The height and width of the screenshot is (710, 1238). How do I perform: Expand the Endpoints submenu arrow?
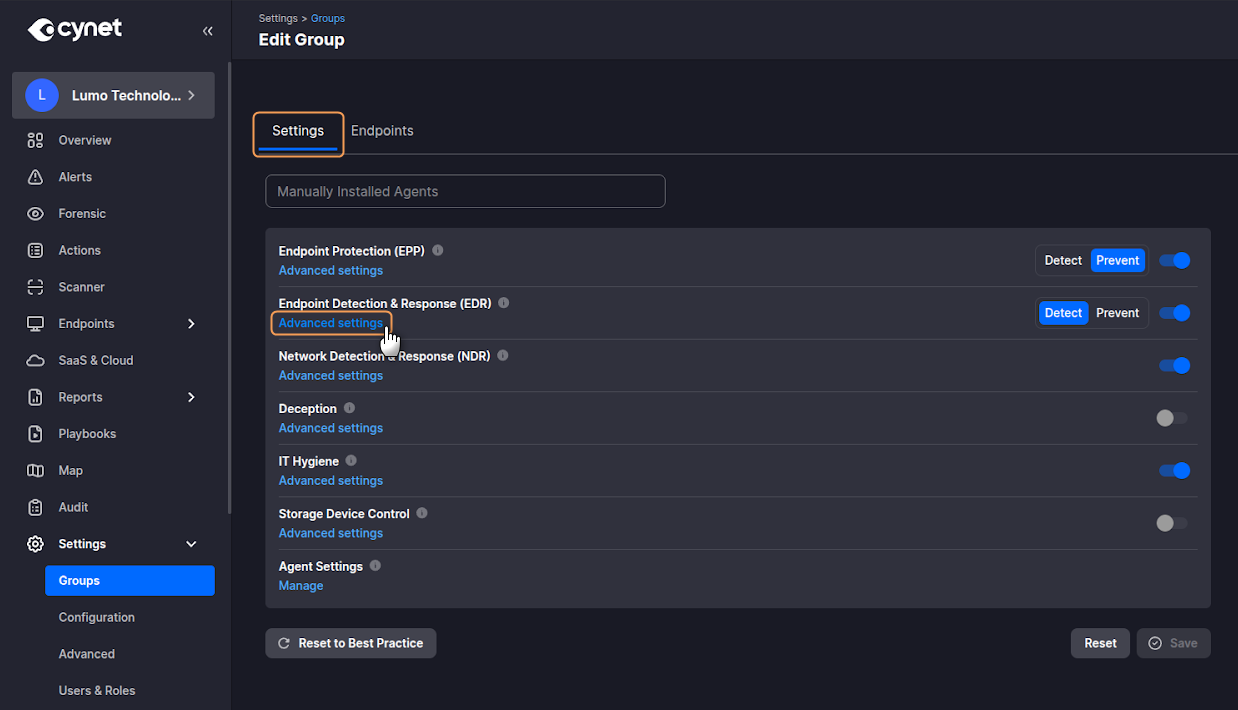[x=191, y=324]
